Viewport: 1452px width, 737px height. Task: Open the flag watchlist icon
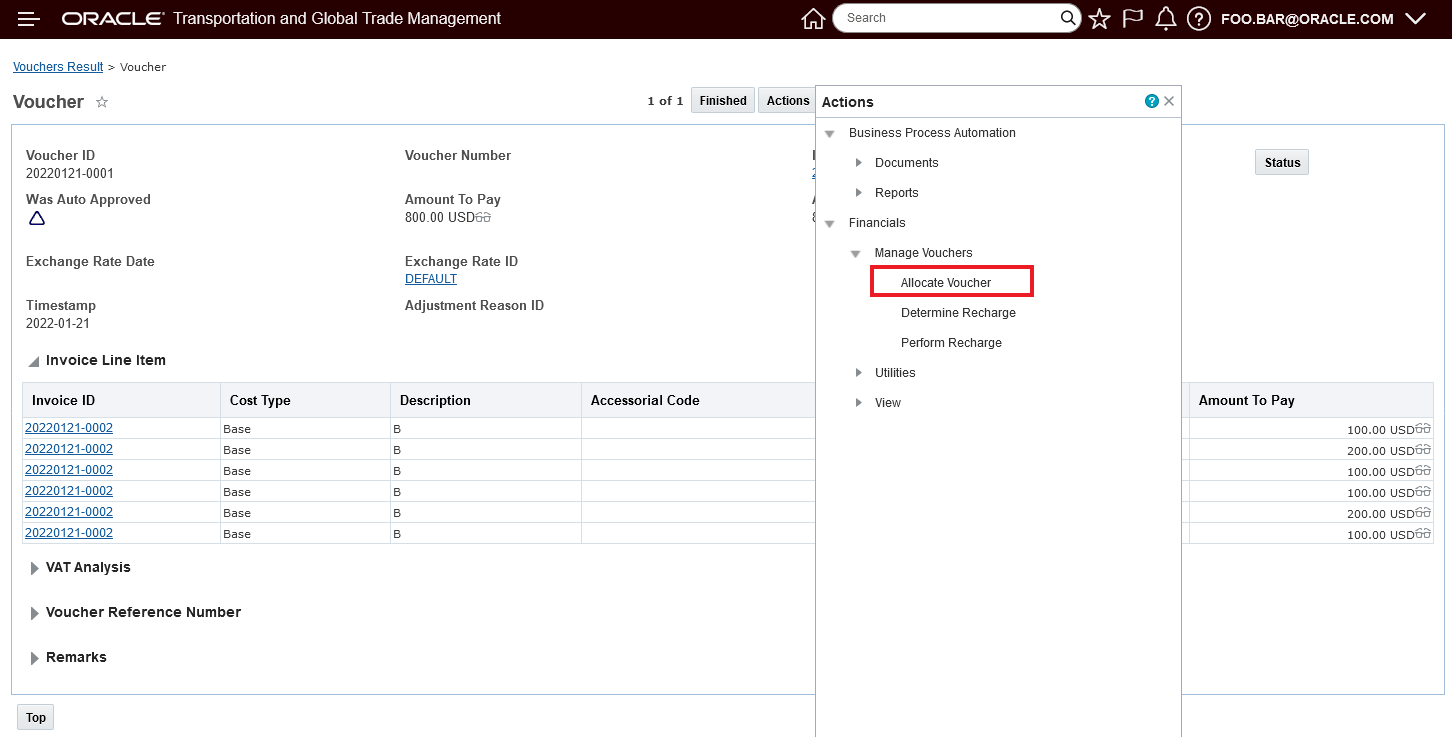pos(1132,19)
